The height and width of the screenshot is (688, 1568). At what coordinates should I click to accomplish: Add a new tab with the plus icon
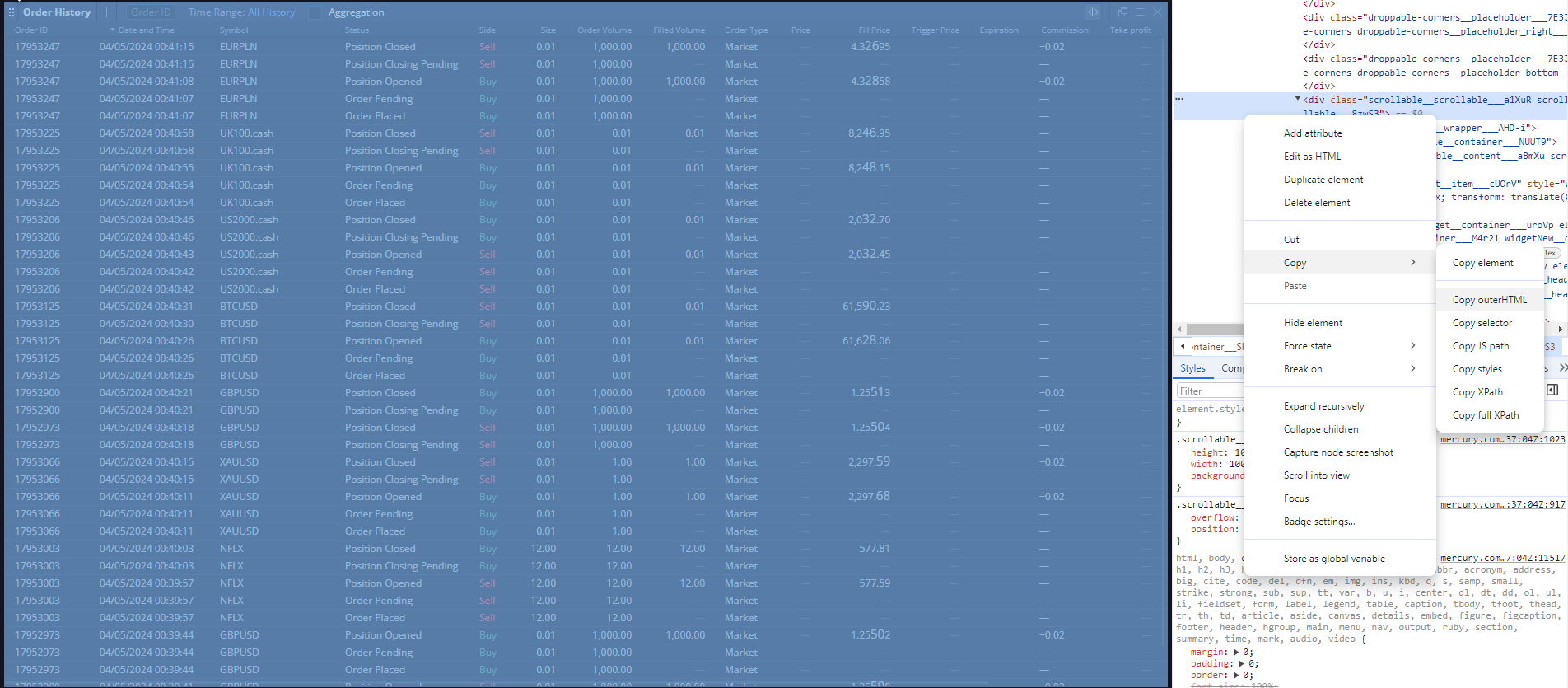106,12
